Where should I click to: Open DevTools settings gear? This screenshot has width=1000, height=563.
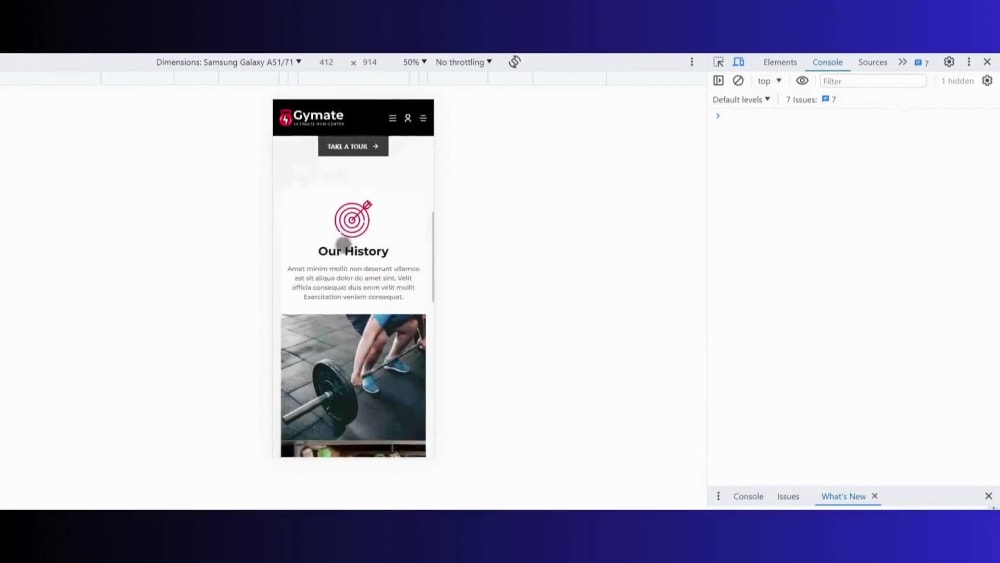tap(949, 62)
